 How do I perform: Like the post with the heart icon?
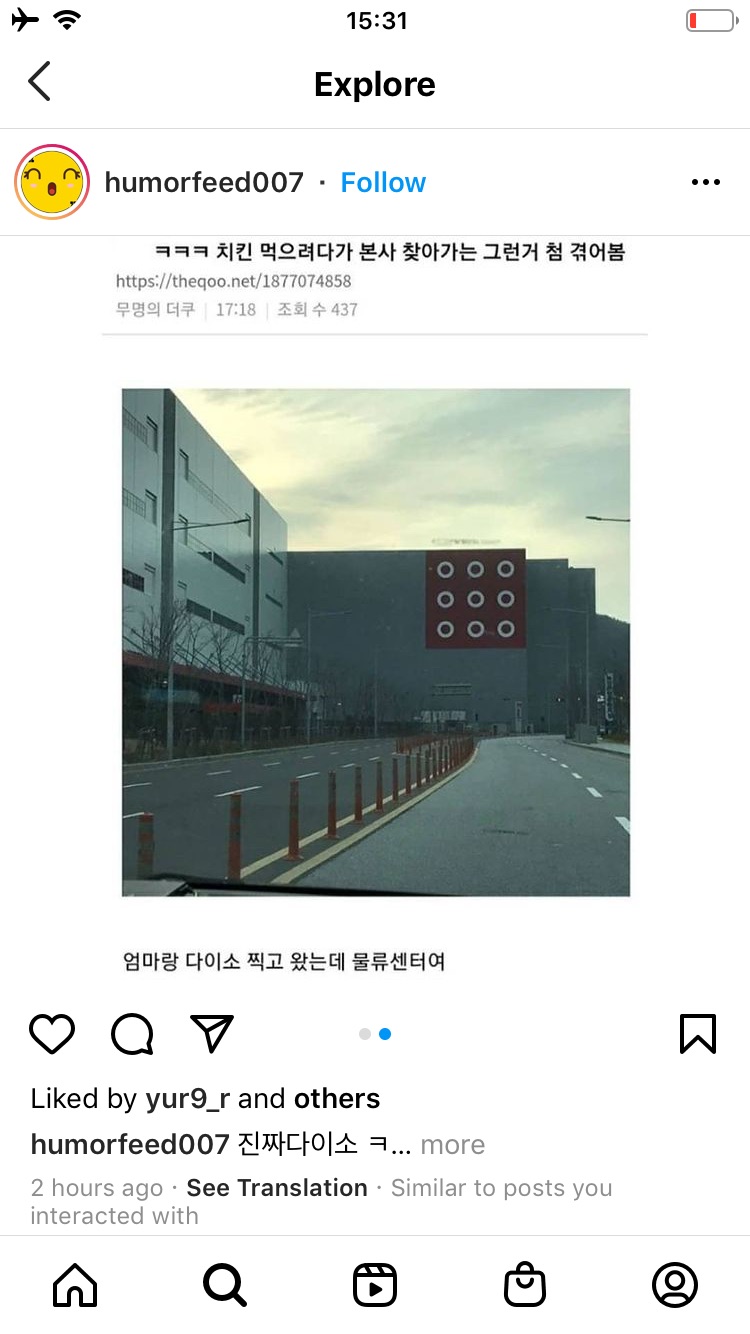click(x=52, y=1034)
